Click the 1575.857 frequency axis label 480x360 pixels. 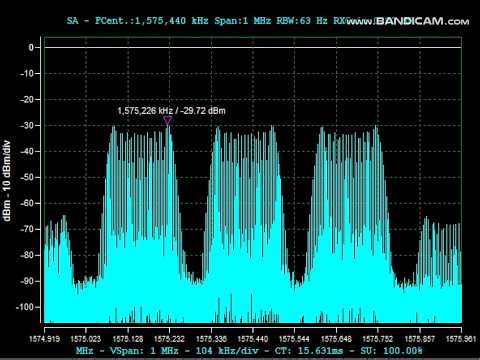tap(420, 339)
